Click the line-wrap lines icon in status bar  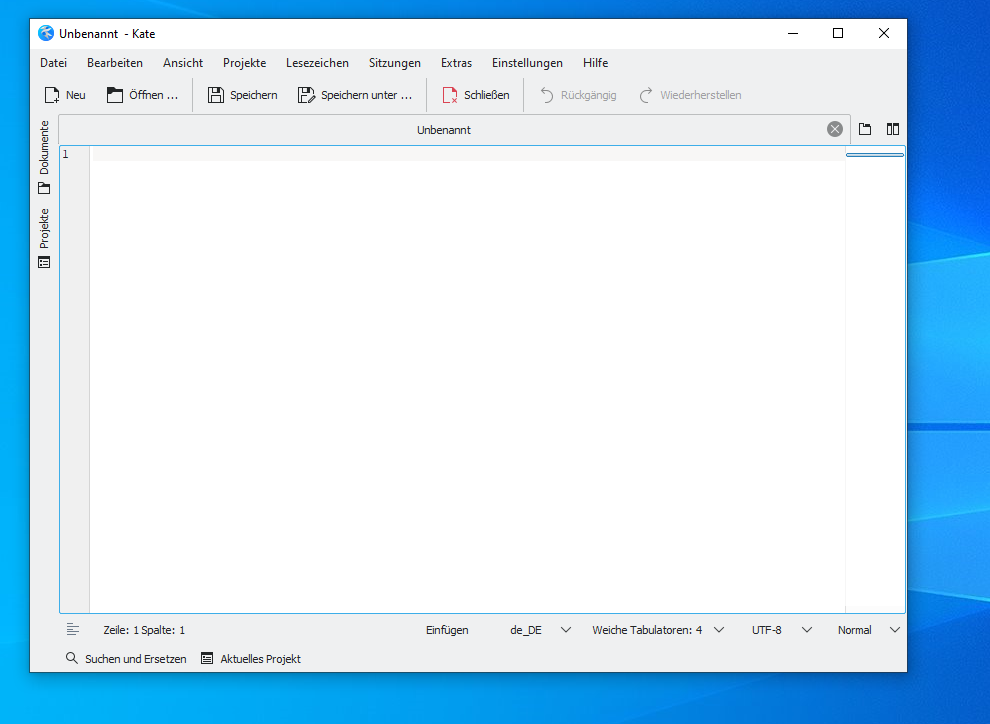coord(73,629)
